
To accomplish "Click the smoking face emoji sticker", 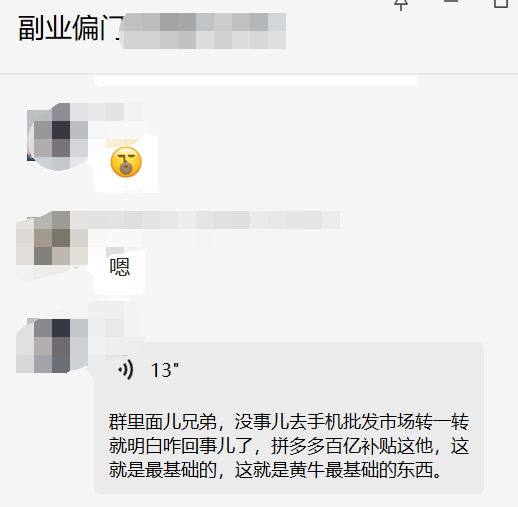I will [x=126, y=162].
